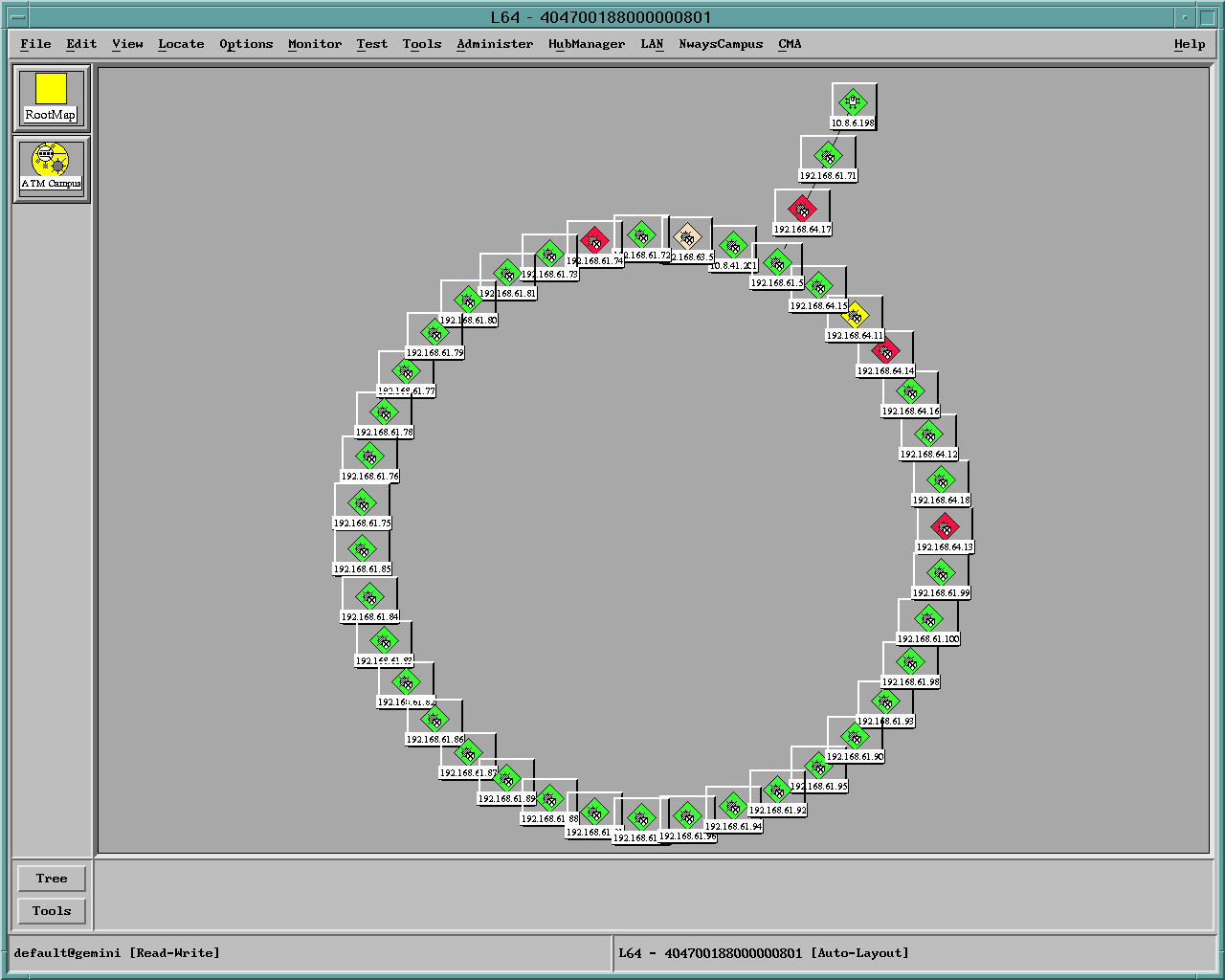This screenshot has width=1225, height=980.
Task: Click the Tools button
Action: (x=51, y=911)
